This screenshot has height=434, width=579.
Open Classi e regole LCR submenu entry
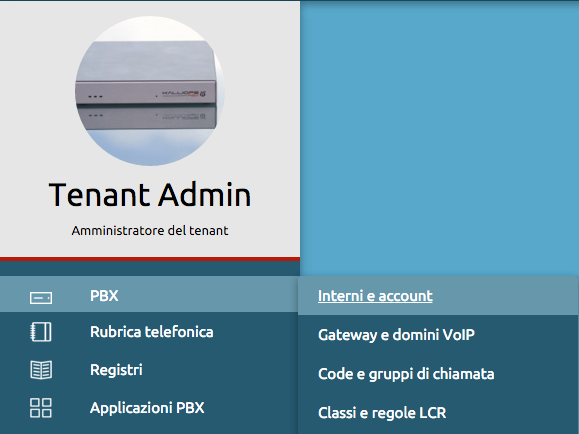[x=382, y=413]
